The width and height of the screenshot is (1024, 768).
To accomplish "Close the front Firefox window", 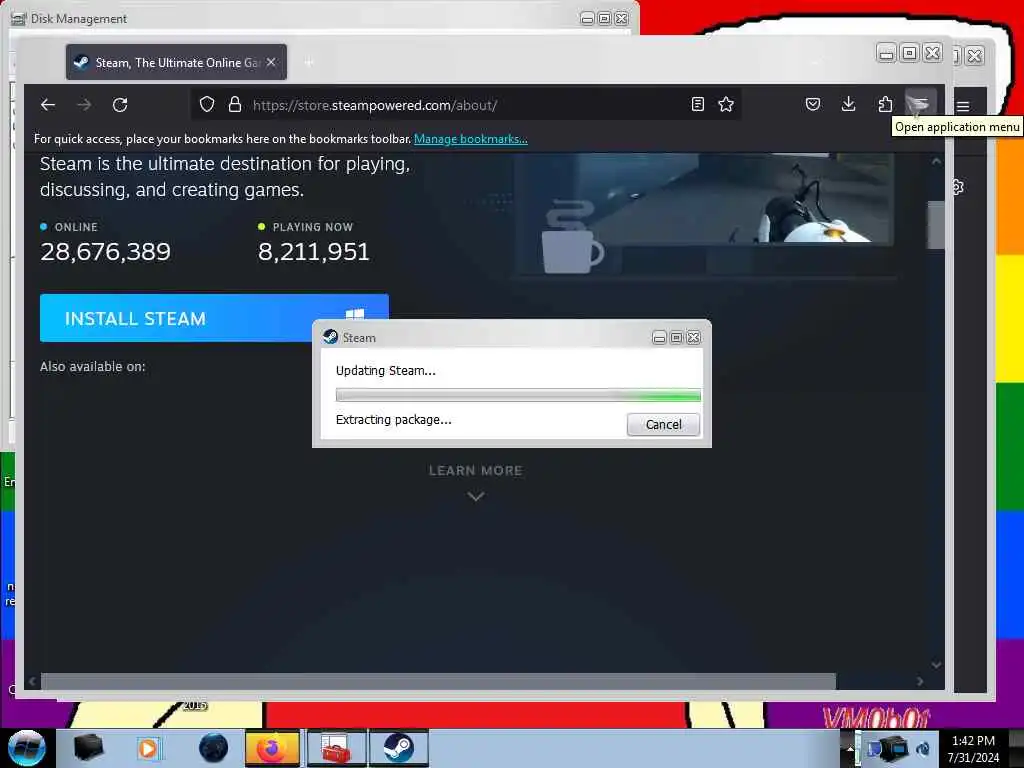I will pos(933,54).
